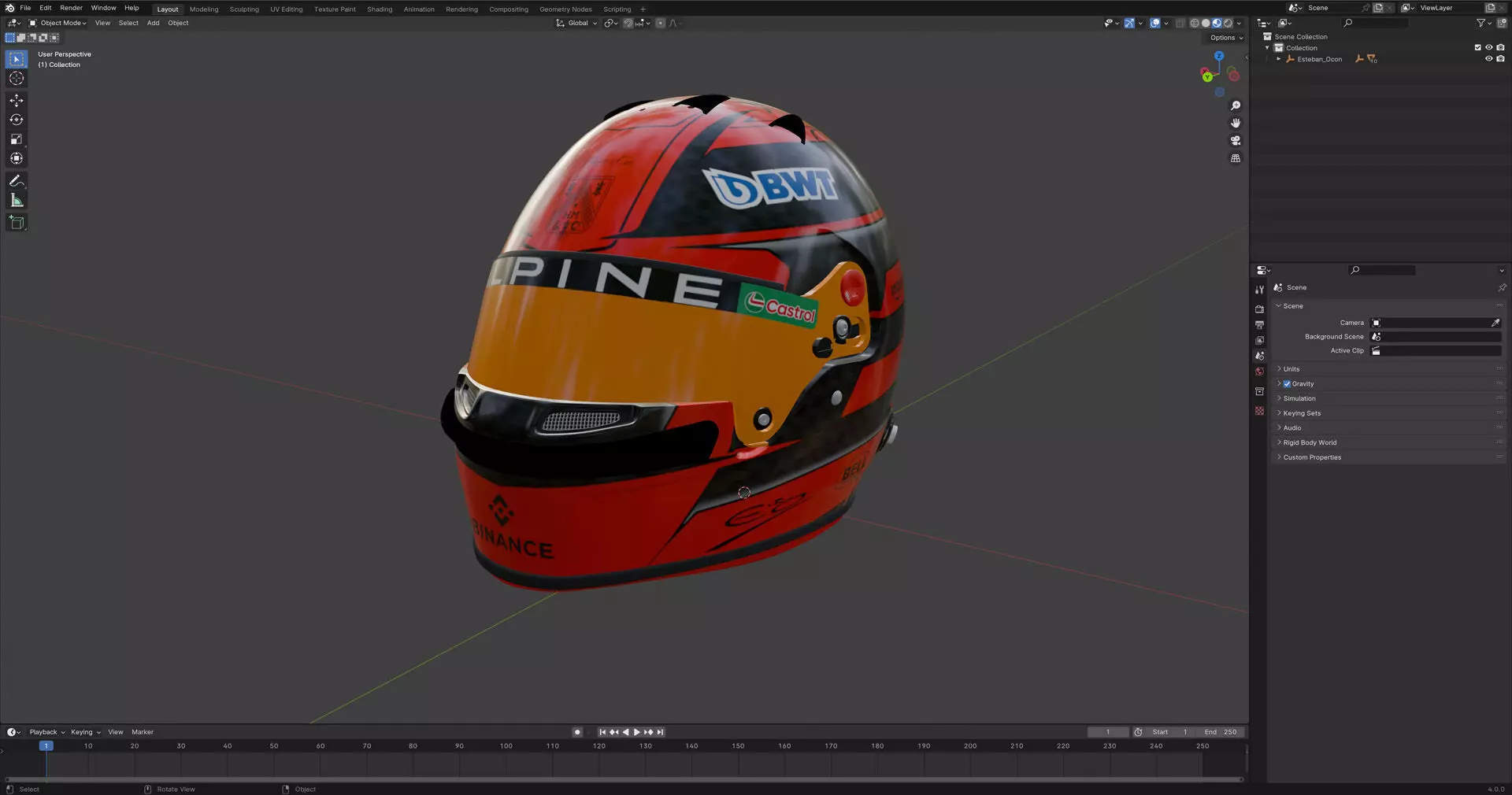Expand the Units panel
The width and height of the screenshot is (1512, 795).
tap(1388, 369)
